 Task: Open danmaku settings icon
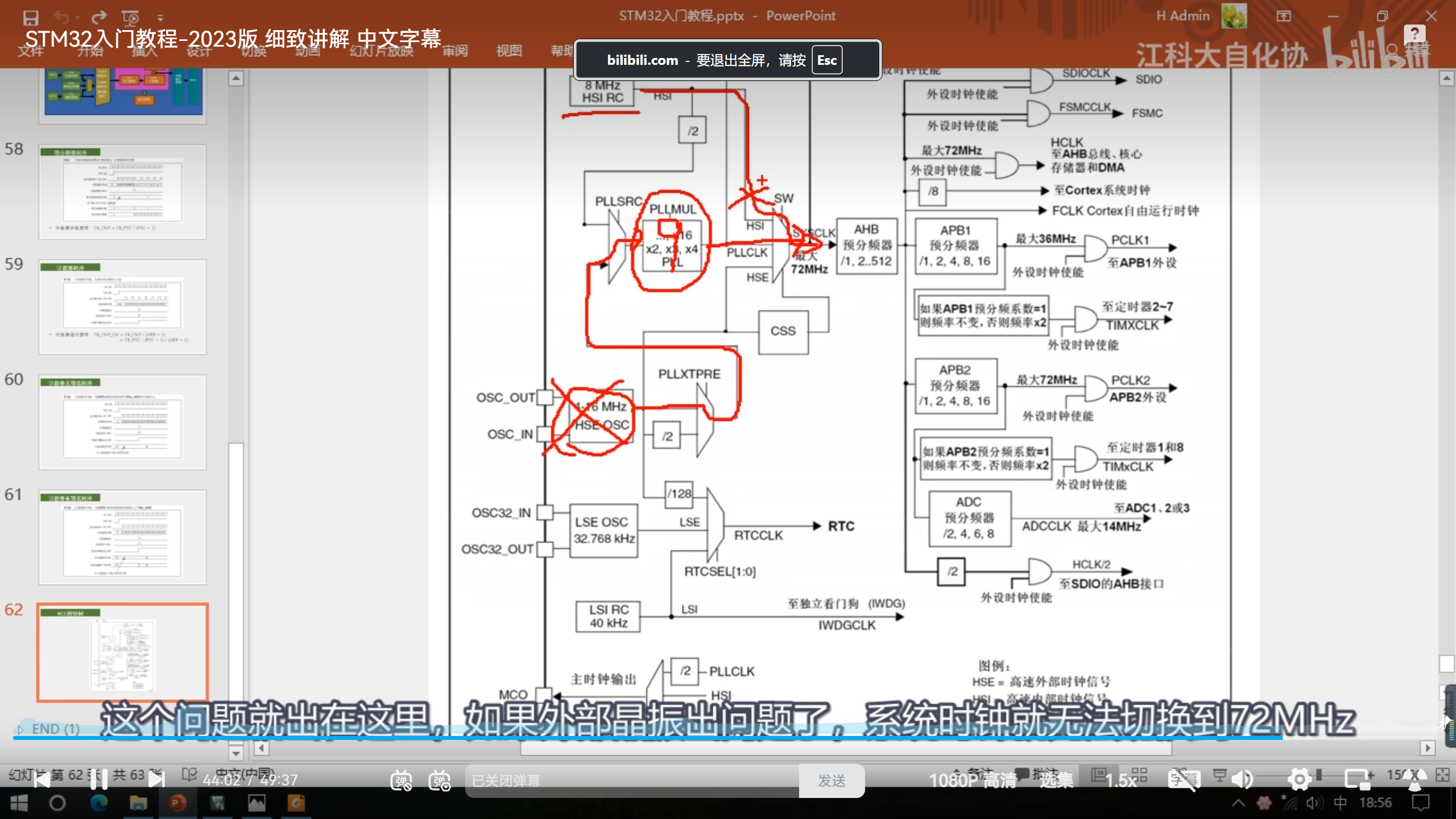440,780
